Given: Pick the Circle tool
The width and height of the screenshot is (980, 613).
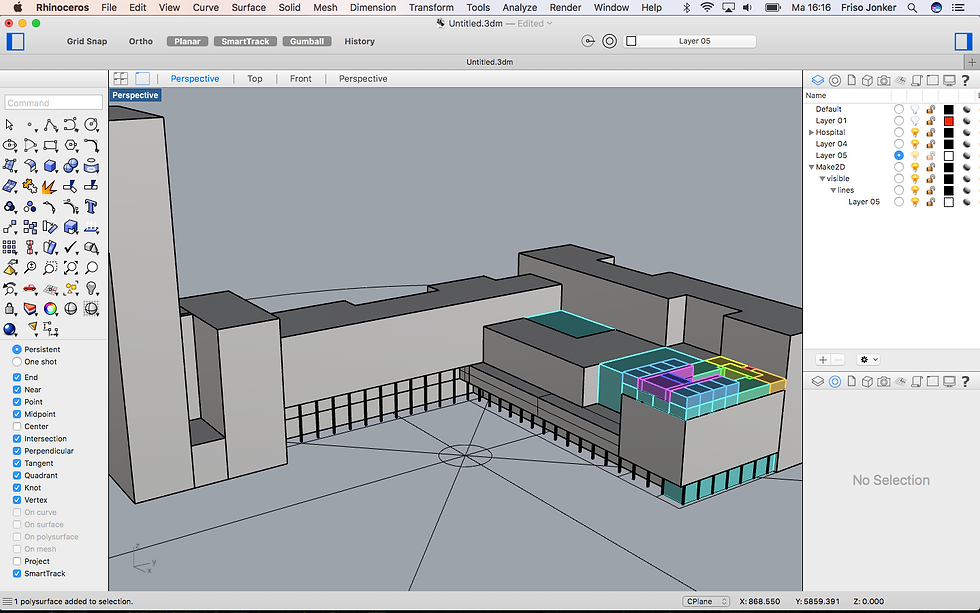Looking at the screenshot, I should (x=91, y=125).
